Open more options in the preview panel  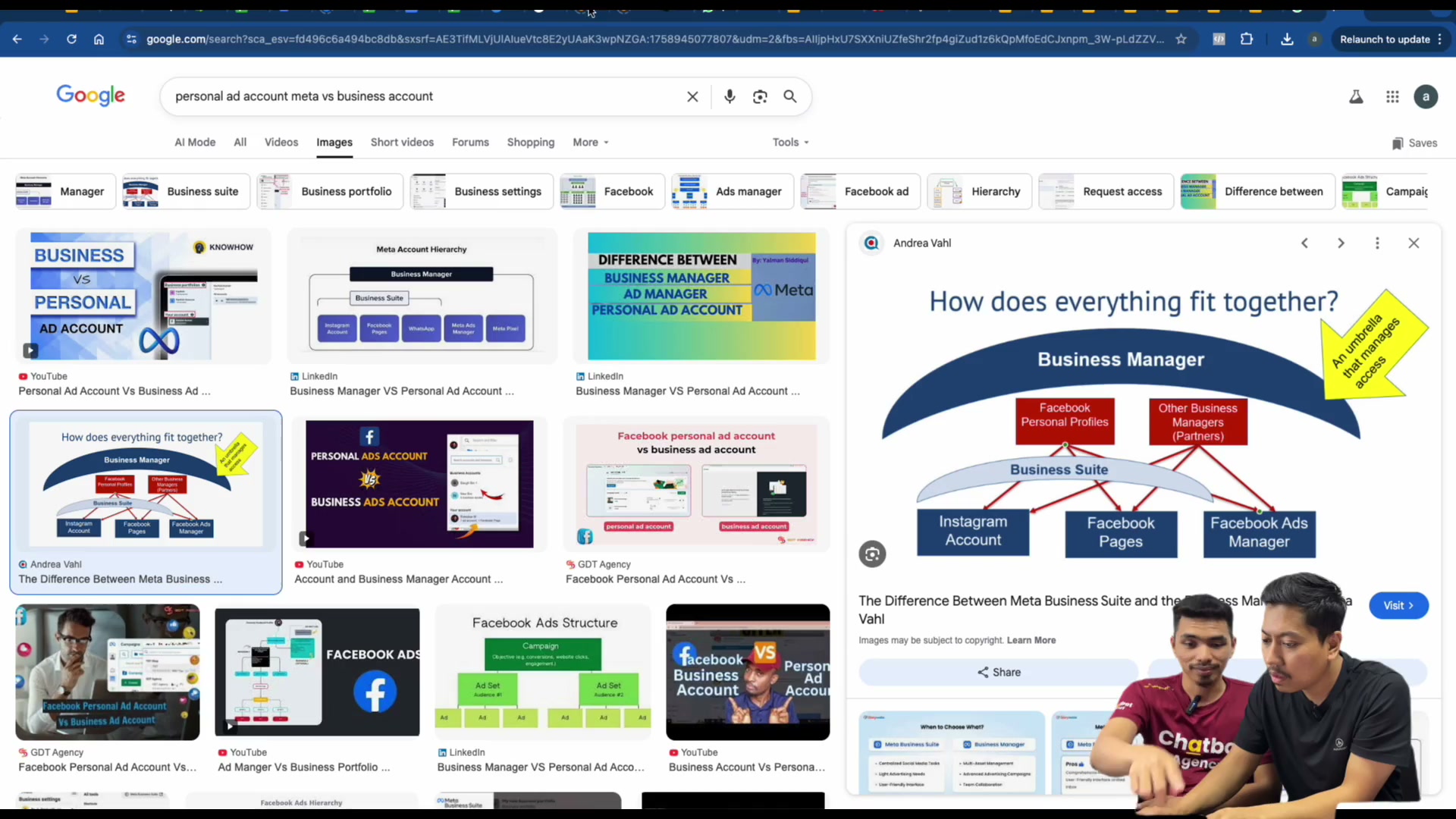pos(1377,243)
